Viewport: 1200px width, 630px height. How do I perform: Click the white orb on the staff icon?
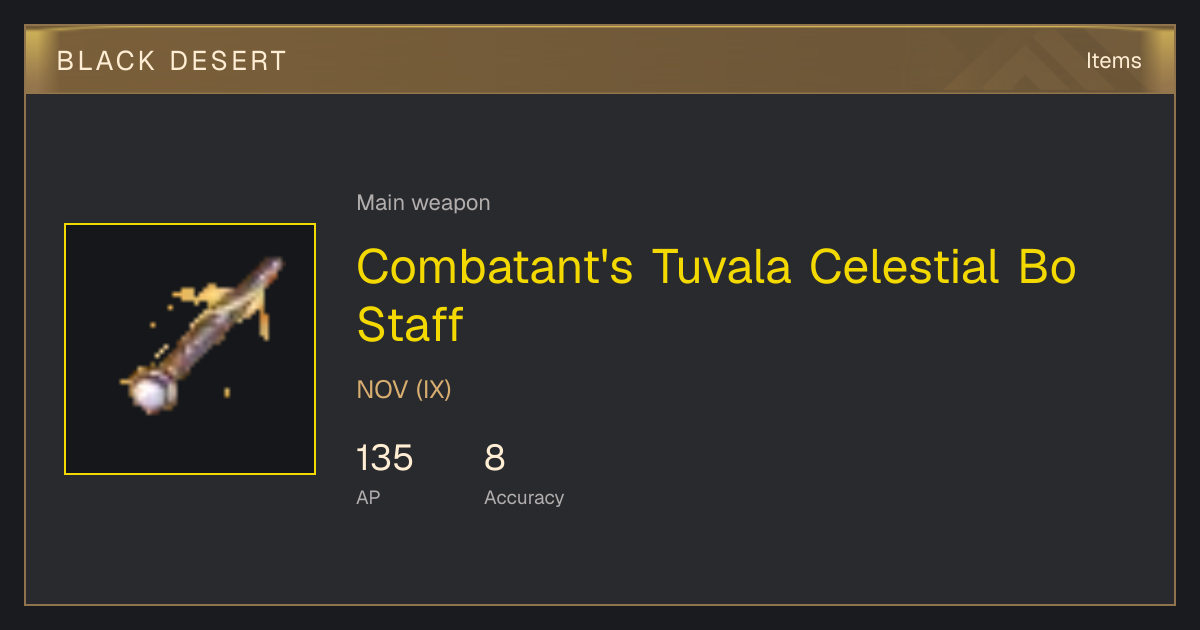coord(152,392)
